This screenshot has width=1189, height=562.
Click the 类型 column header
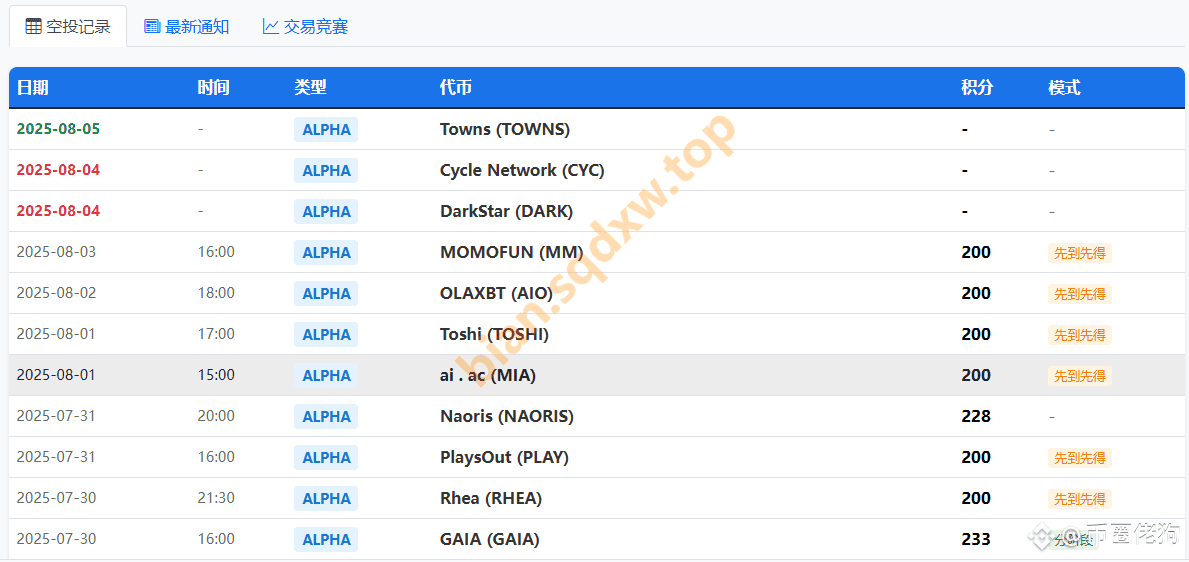tap(310, 88)
